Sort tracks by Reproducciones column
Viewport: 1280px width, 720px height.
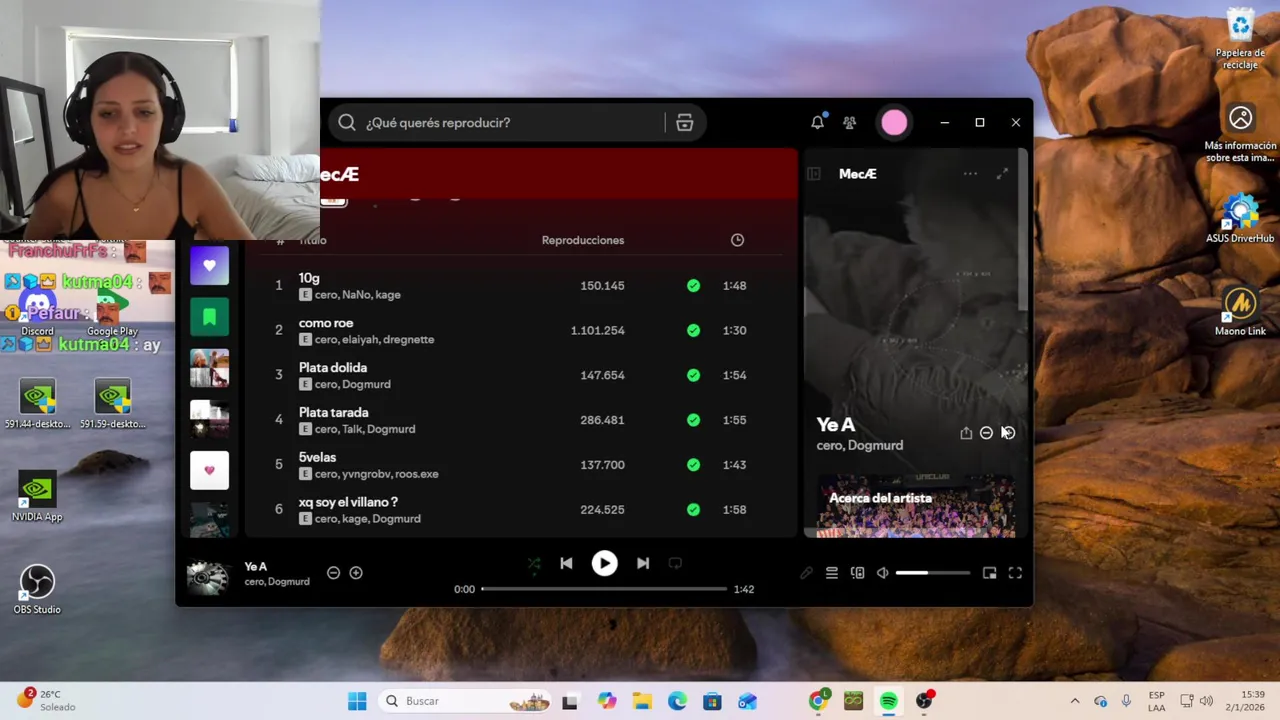point(583,240)
